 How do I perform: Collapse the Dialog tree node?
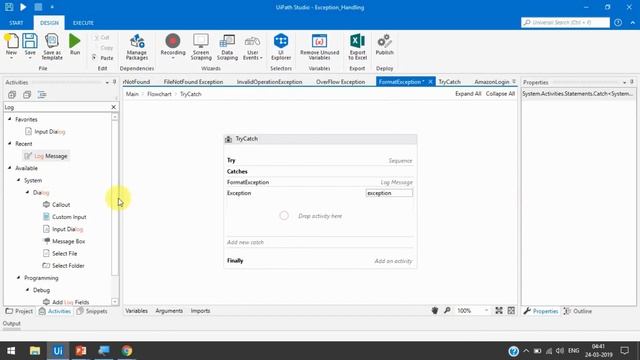click(x=28, y=192)
